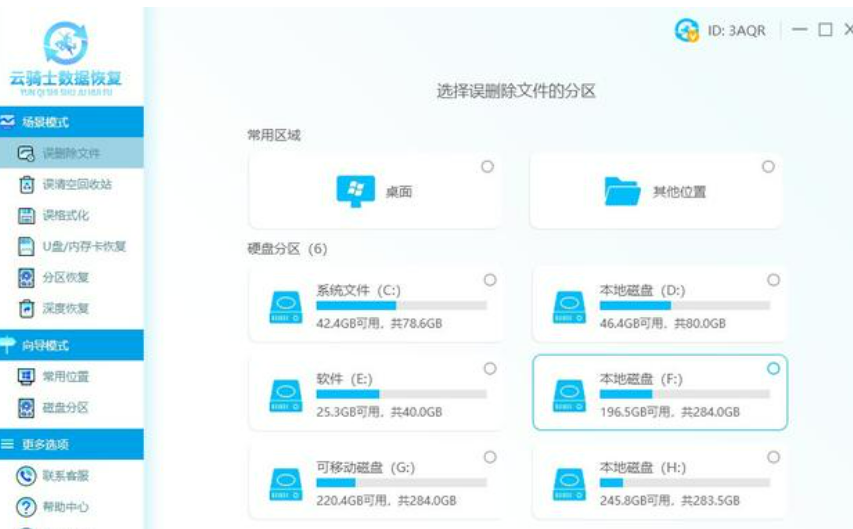
Task: Select the 误清空回收站 recycle bin icon
Action: (27, 185)
